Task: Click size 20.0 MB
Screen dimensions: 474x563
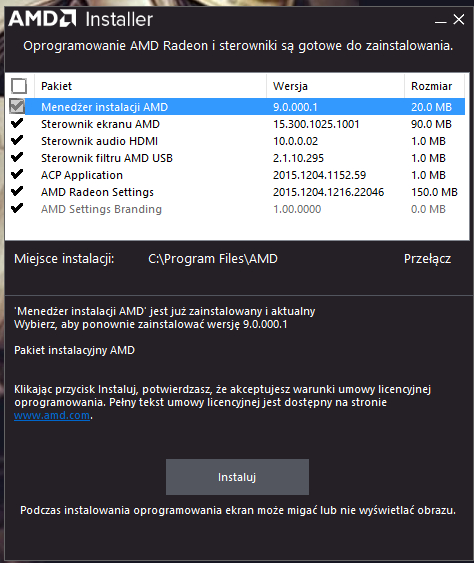Action: click(x=431, y=107)
